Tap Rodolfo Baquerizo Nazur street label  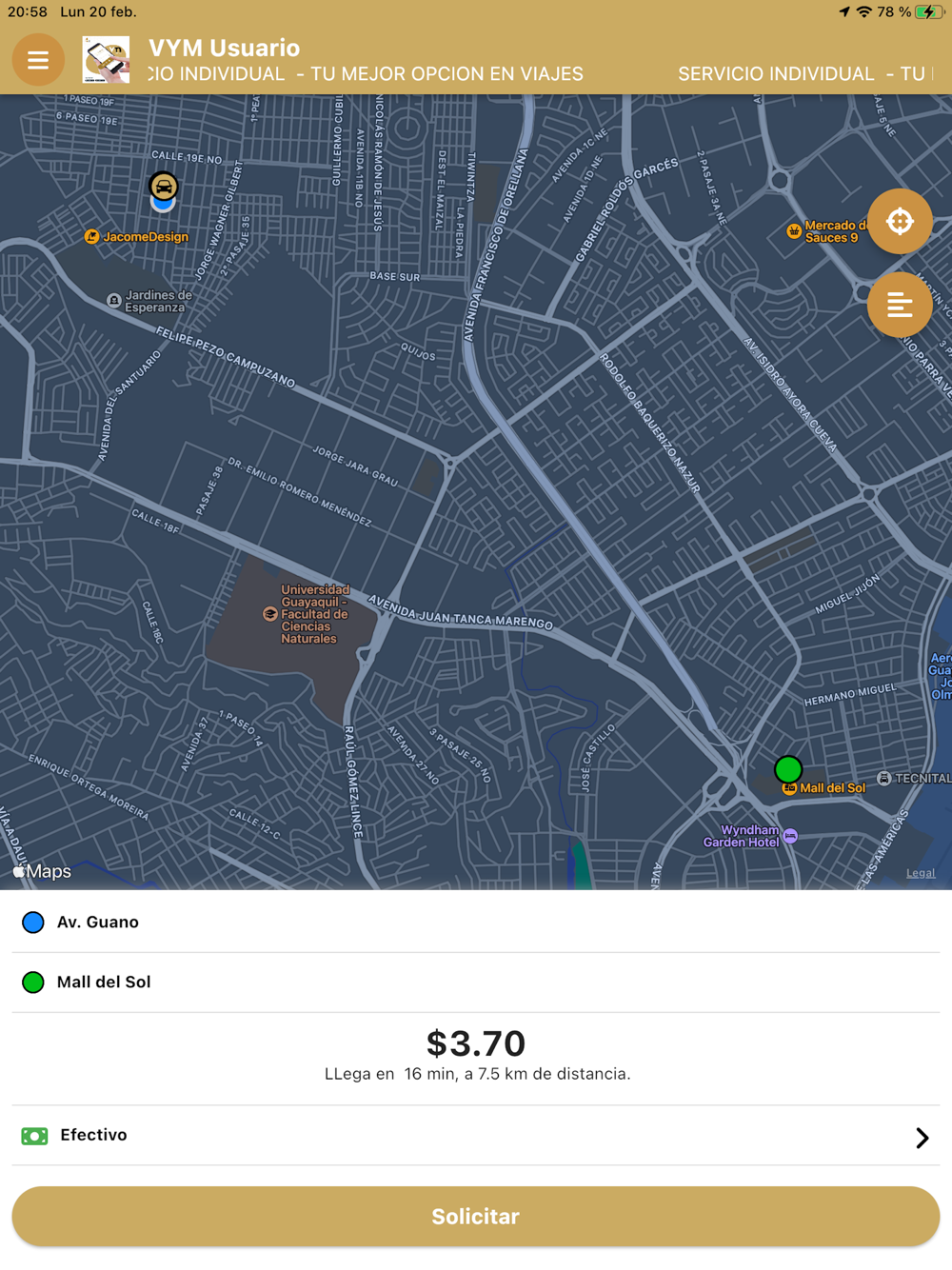649,424
